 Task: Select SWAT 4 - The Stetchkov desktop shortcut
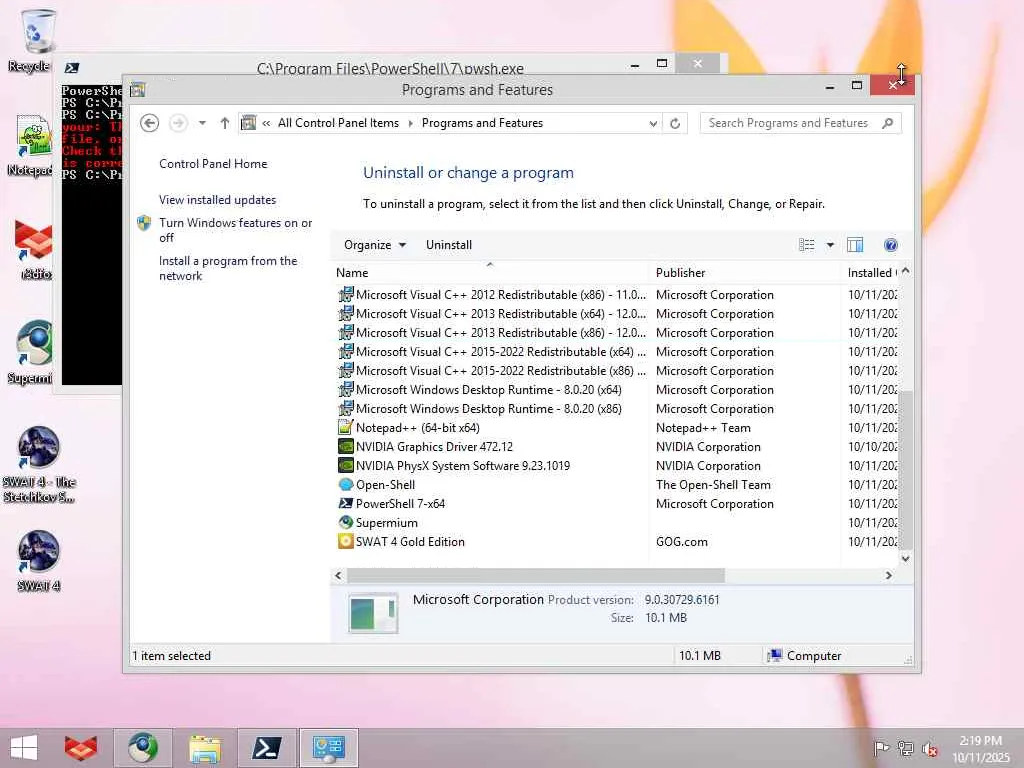point(39,464)
